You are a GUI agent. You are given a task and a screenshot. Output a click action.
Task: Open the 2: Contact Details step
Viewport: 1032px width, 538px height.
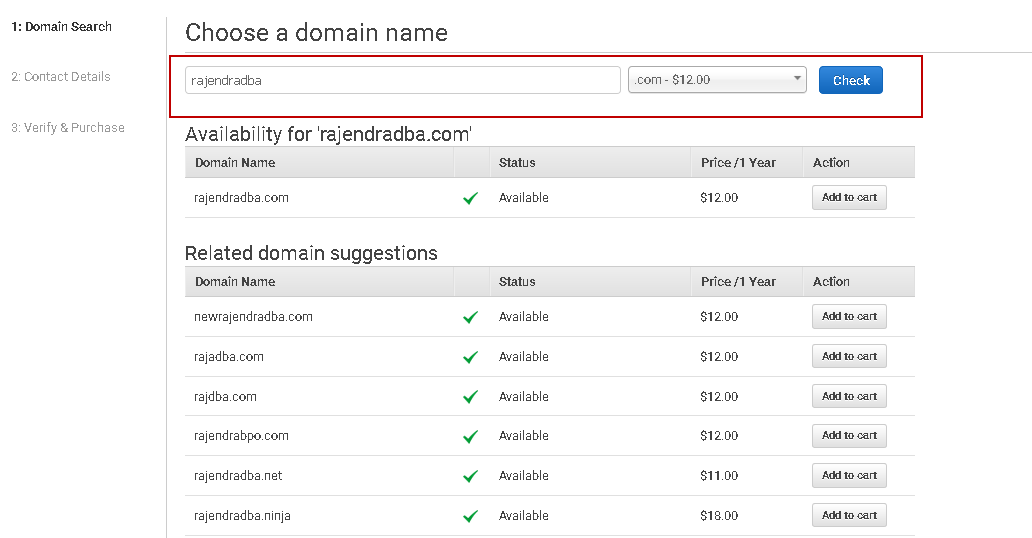(61, 77)
